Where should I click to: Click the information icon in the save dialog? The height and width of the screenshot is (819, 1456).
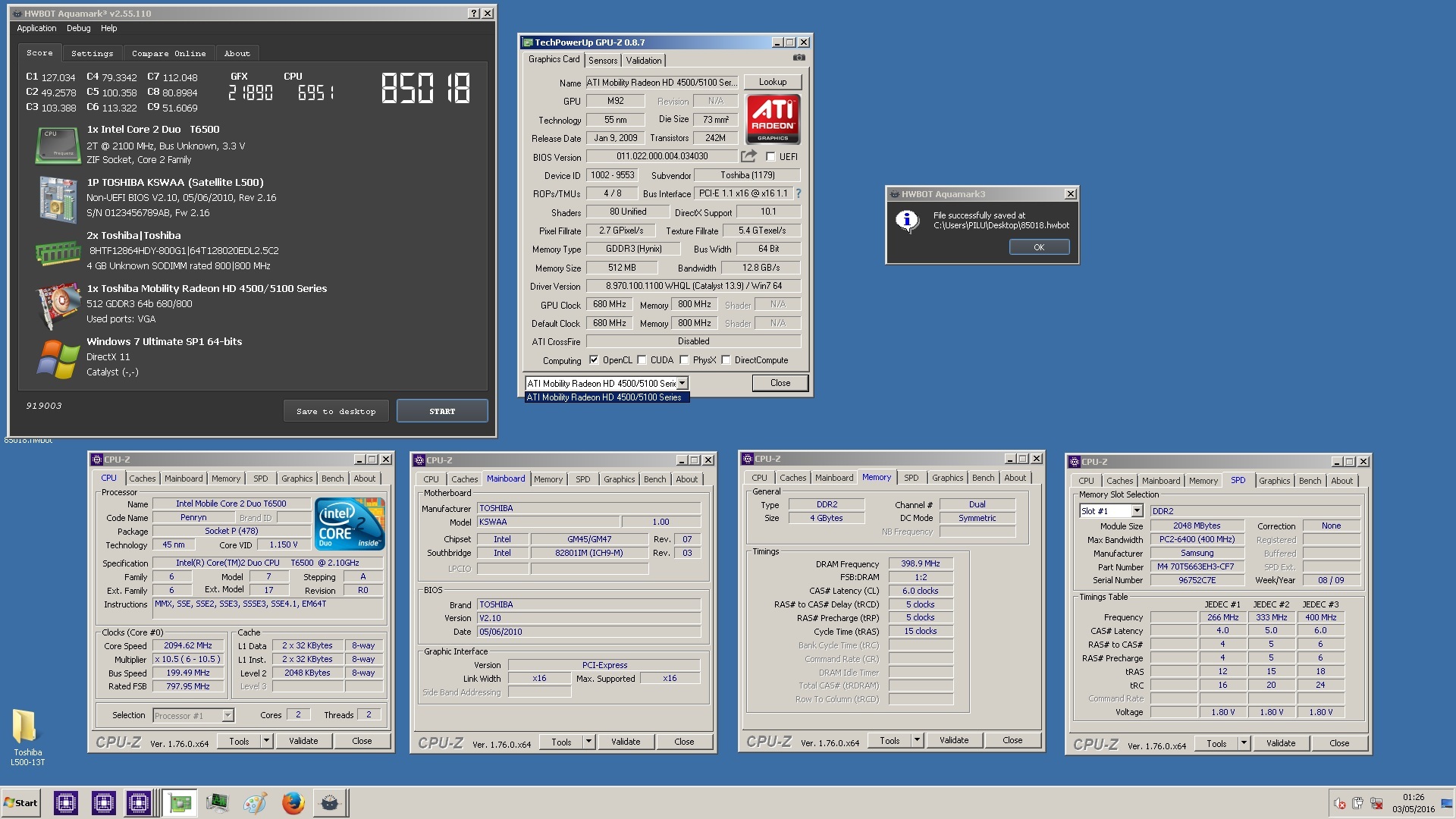(x=907, y=221)
